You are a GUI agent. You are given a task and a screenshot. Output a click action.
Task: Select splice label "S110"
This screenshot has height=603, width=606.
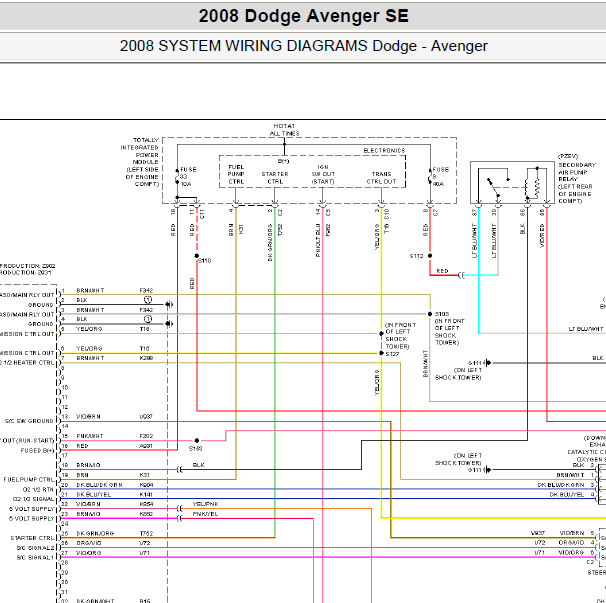tap(205, 261)
